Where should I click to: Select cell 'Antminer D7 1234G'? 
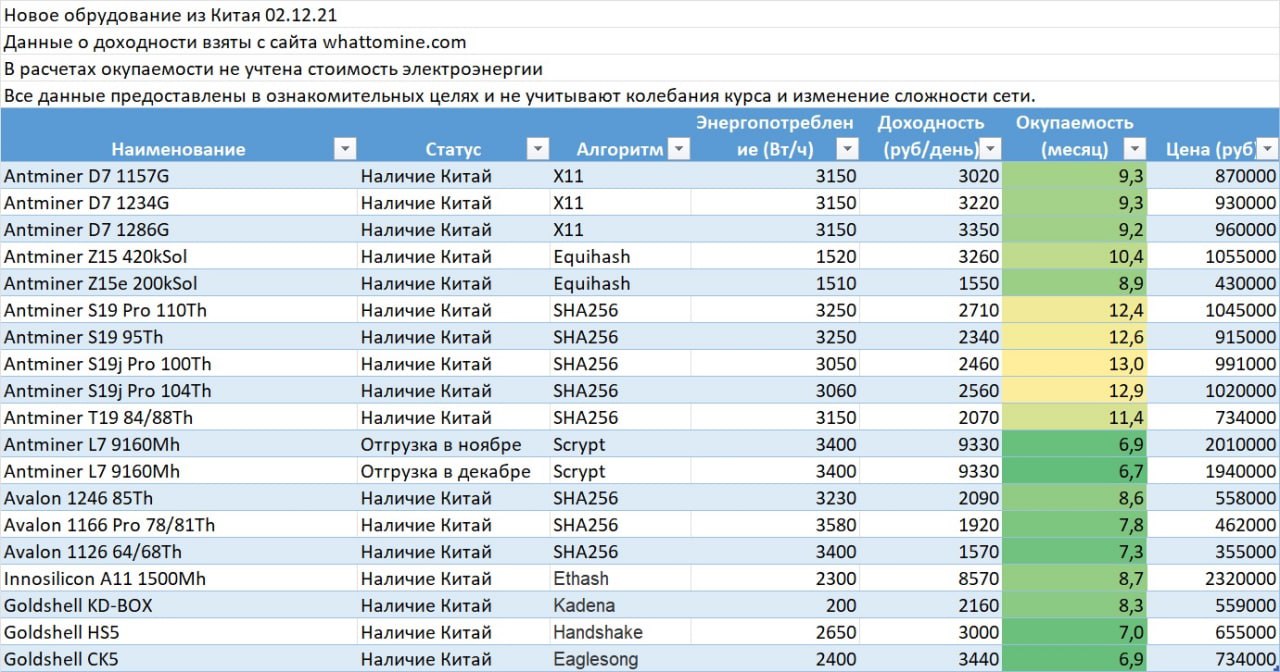179,203
